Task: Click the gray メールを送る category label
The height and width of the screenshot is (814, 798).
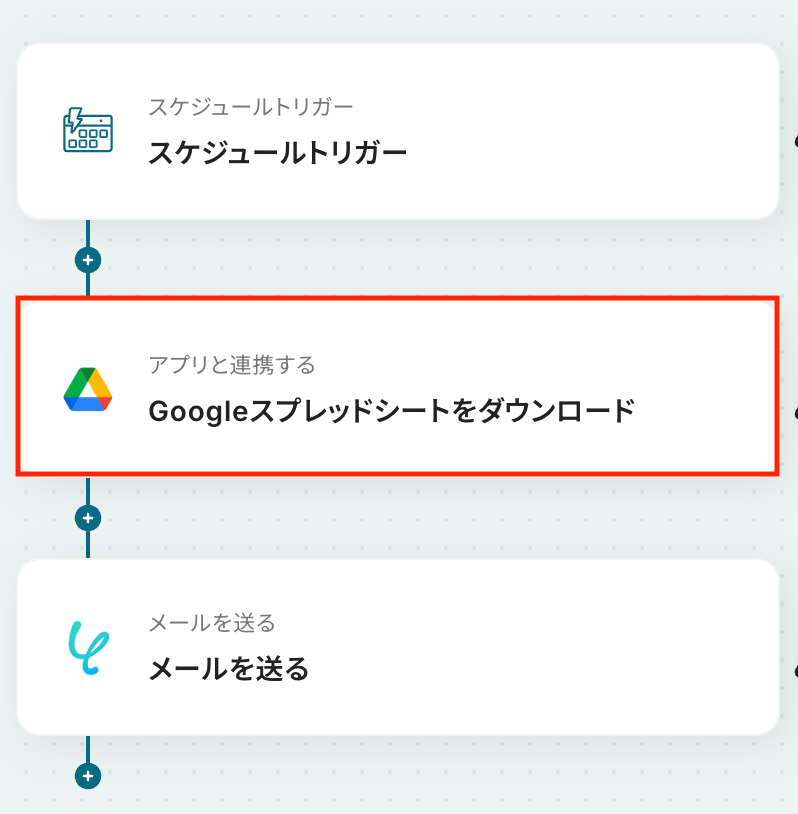Action: tap(211, 623)
